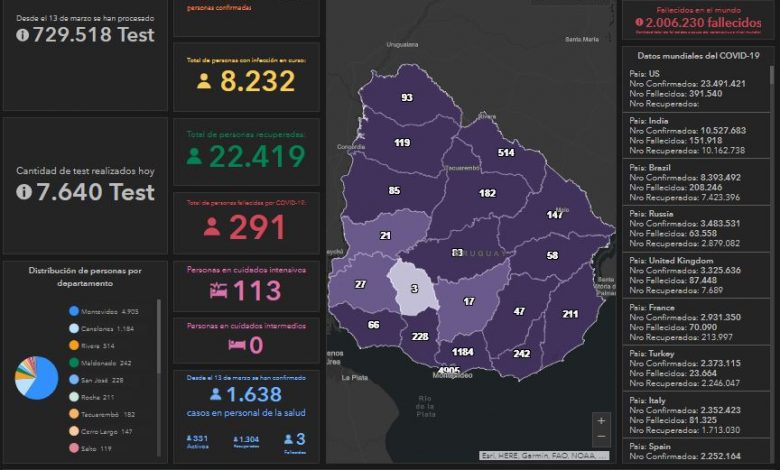The height and width of the screenshot is (470, 780).
Task: Zoom out on the map
Action: pos(600,437)
